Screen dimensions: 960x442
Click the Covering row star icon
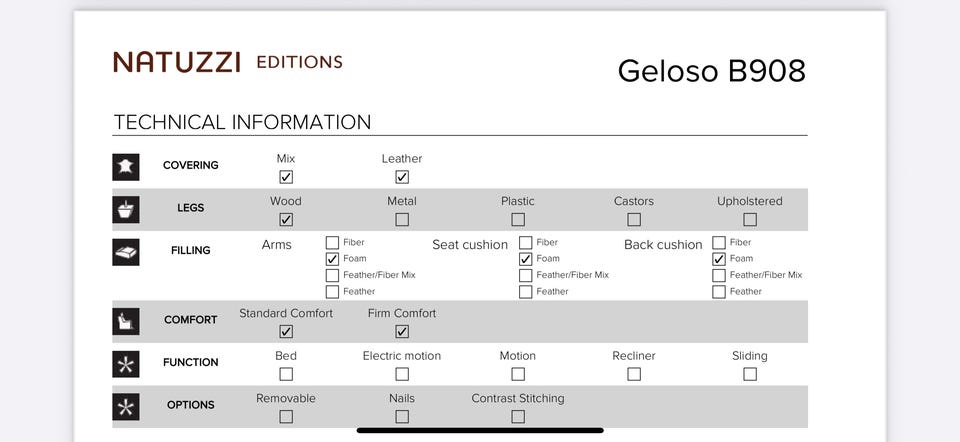(x=126, y=166)
